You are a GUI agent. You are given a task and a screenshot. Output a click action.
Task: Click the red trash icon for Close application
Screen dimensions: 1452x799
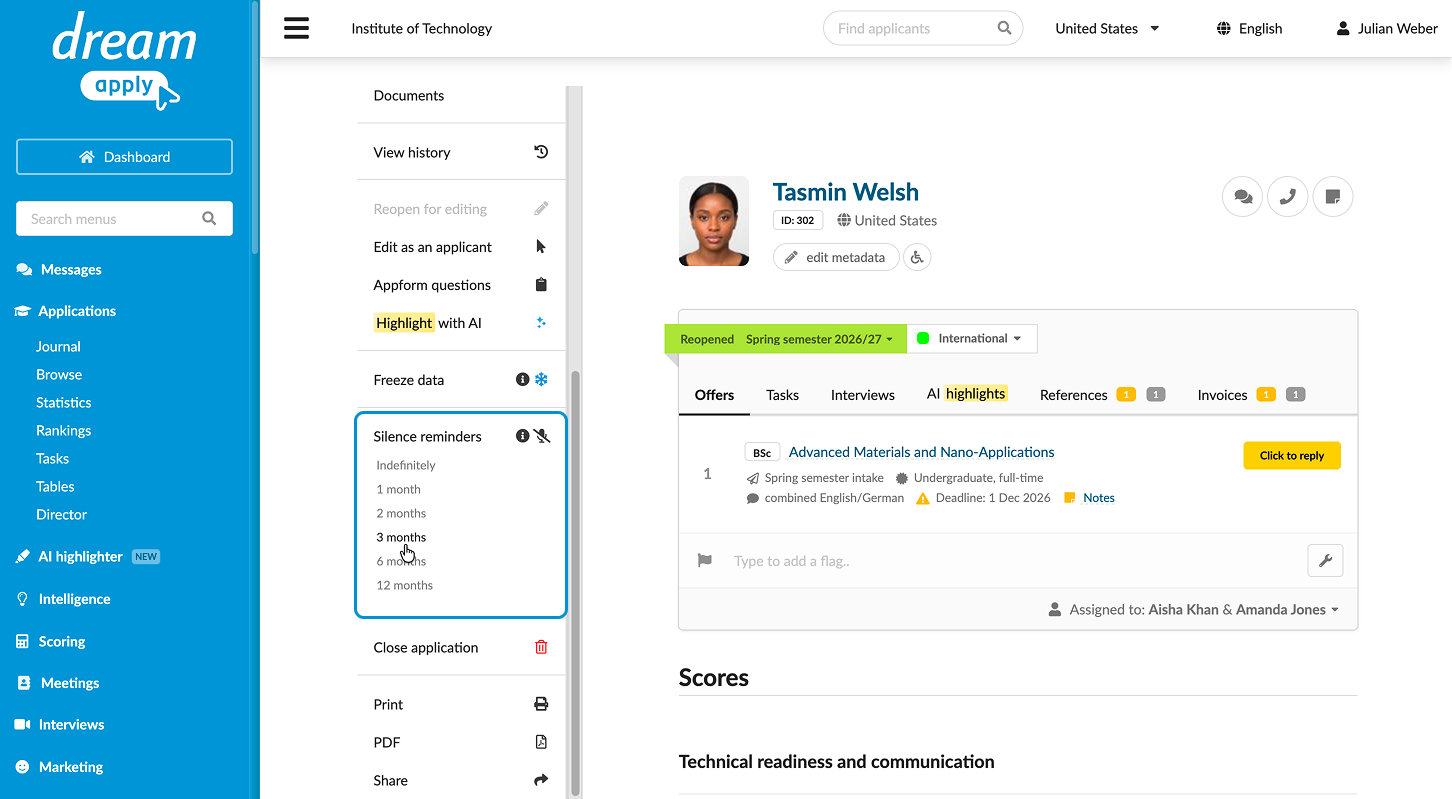coord(541,647)
